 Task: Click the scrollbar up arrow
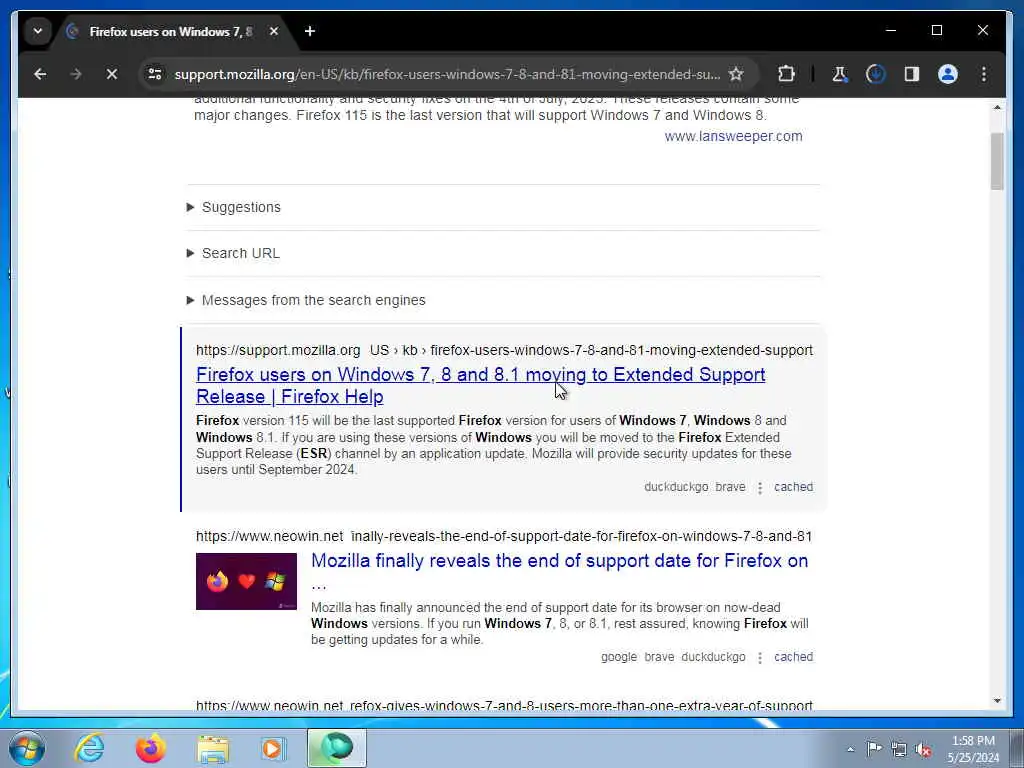997,107
